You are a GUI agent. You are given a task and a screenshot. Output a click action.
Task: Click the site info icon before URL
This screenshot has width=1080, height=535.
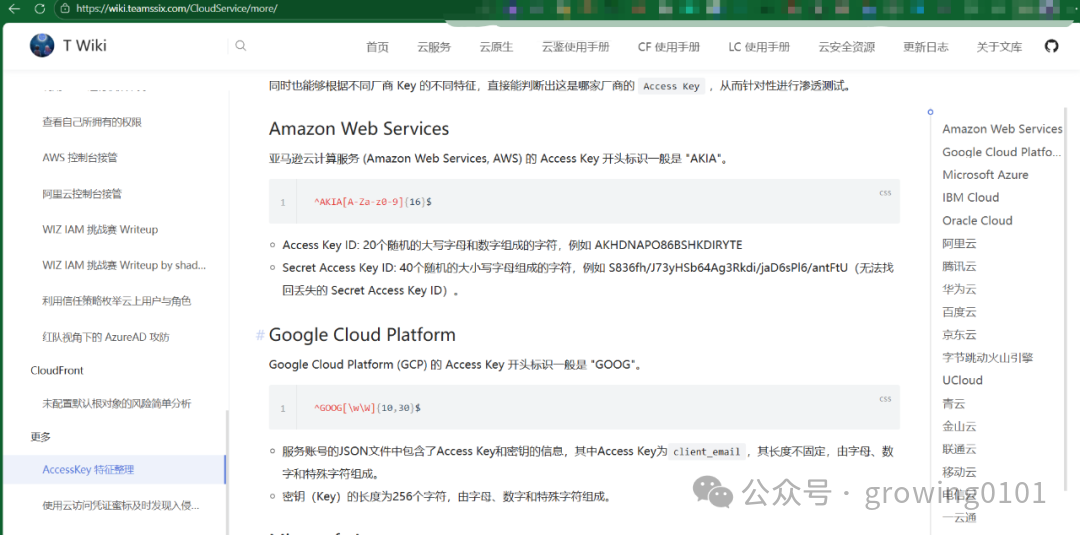[65, 9]
